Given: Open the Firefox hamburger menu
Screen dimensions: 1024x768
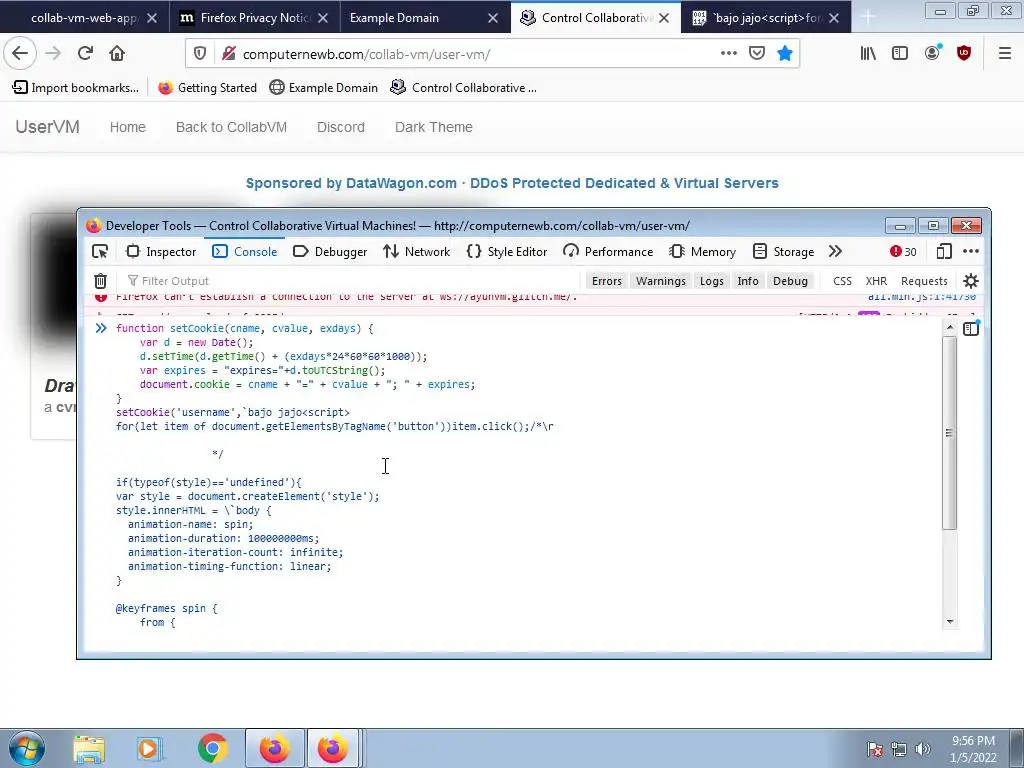Looking at the screenshot, I should tap(1005, 54).
